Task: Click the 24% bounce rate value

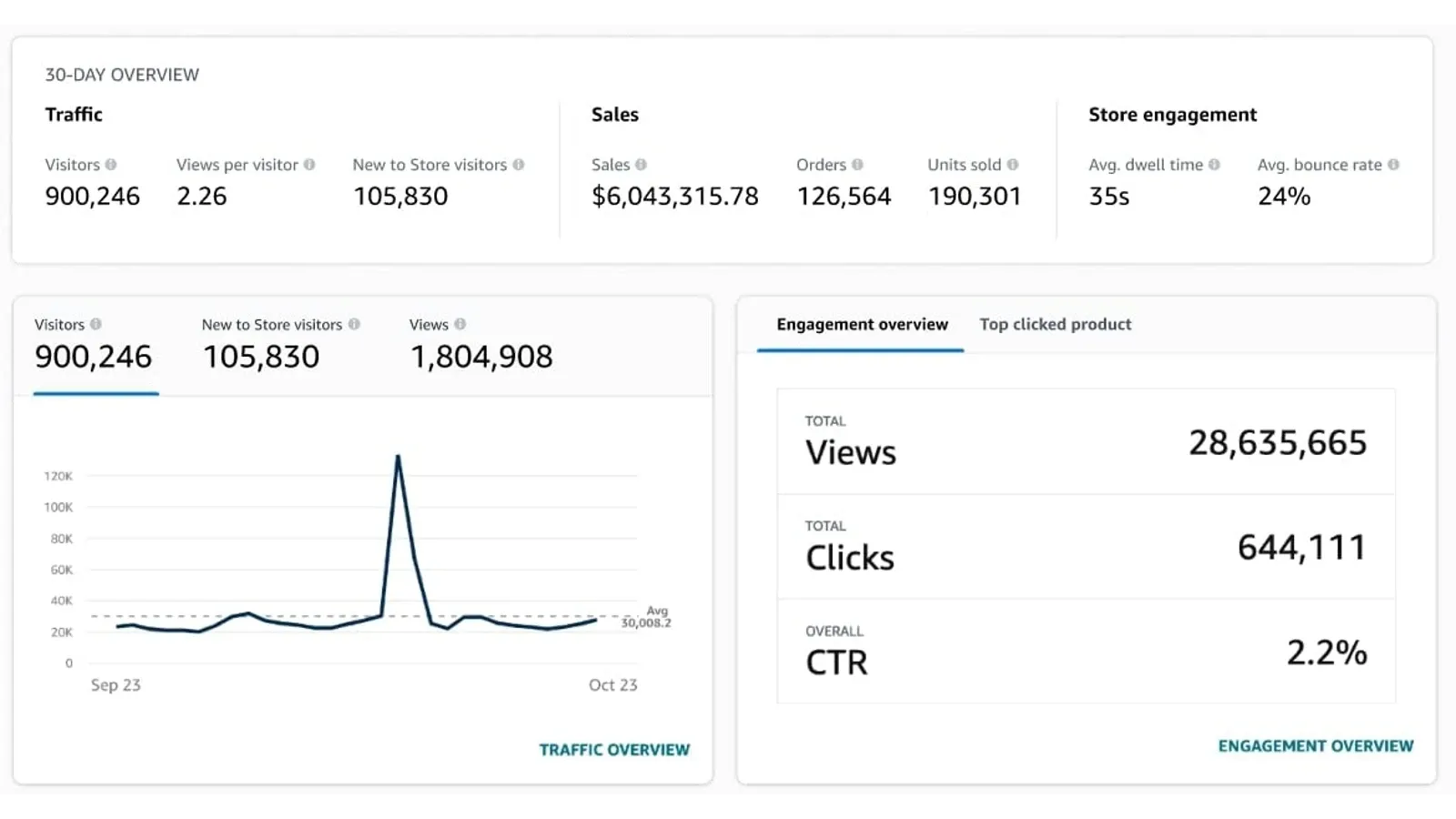Action: point(1284,197)
